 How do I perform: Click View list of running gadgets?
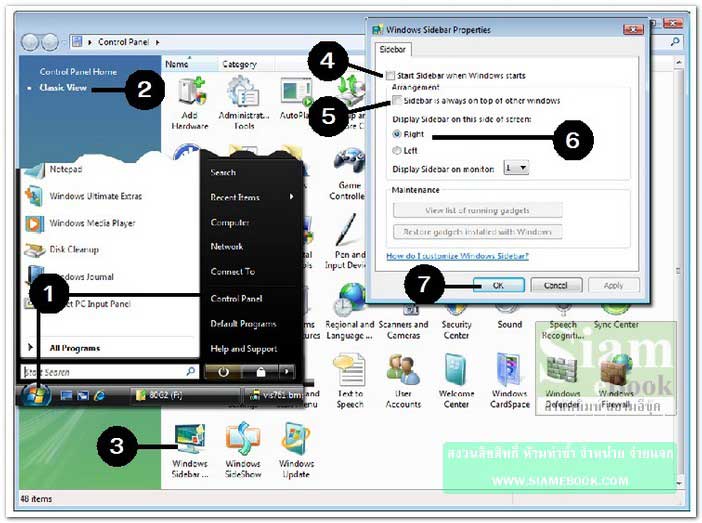[x=477, y=210]
